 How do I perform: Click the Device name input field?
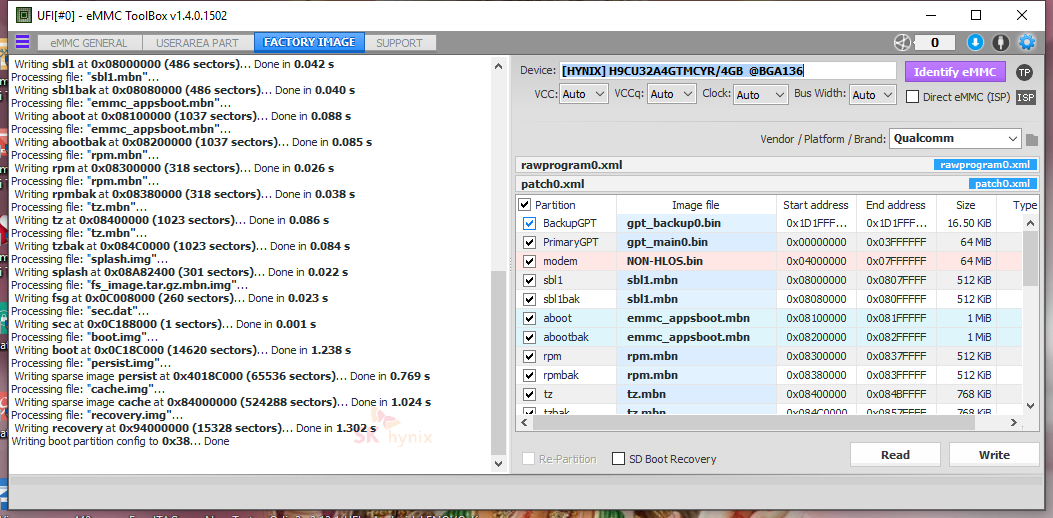coord(727,71)
